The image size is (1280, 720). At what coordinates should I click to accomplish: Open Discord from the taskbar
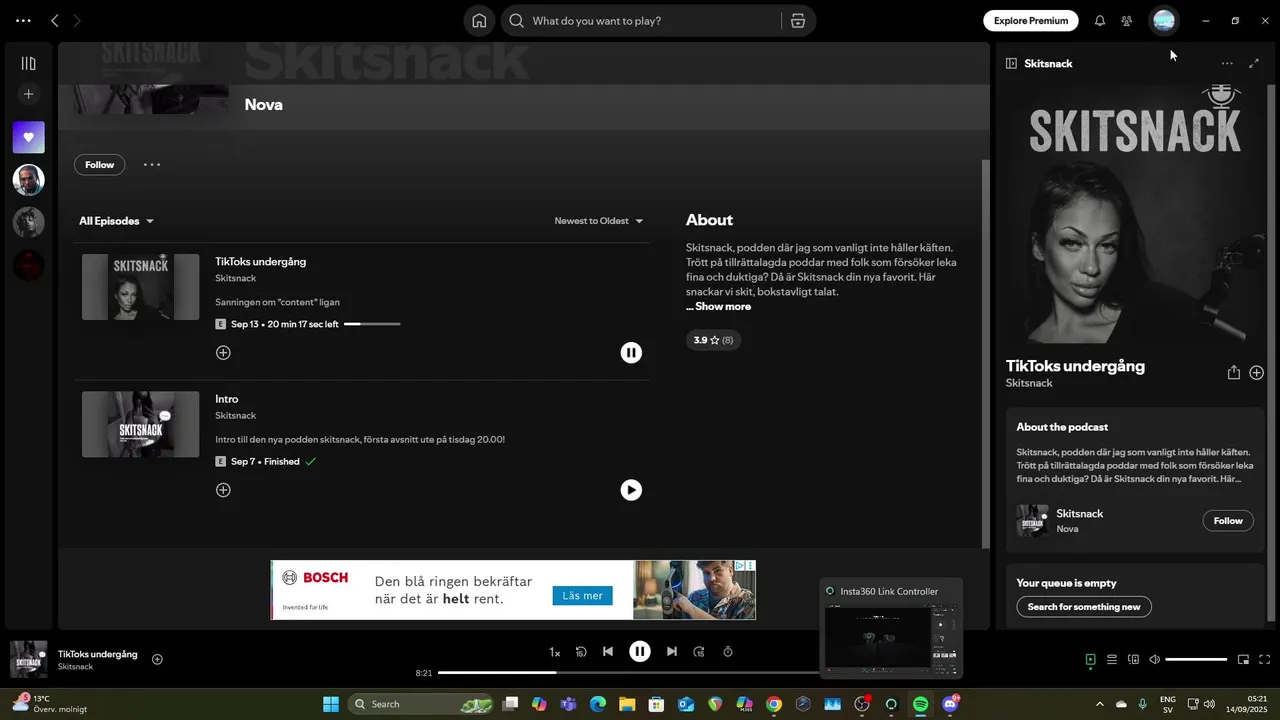950,704
